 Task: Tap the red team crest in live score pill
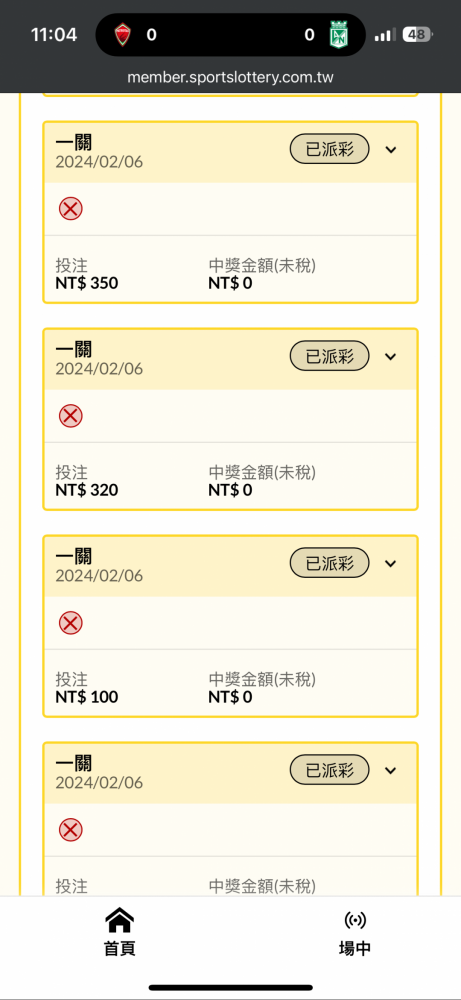pyautogui.click(x=122, y=34)
